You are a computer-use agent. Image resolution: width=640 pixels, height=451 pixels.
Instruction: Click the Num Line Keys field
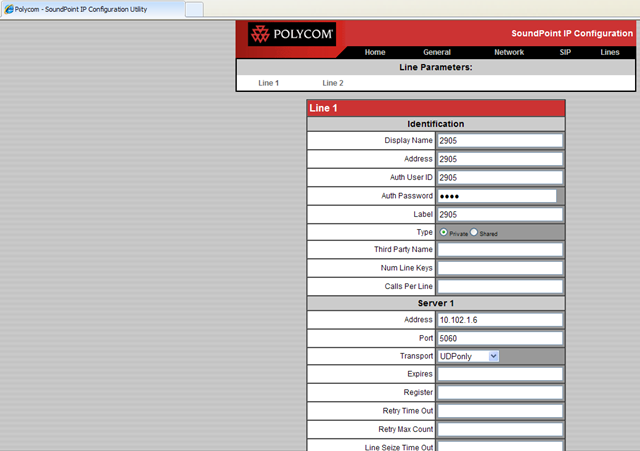pos(500,268)
